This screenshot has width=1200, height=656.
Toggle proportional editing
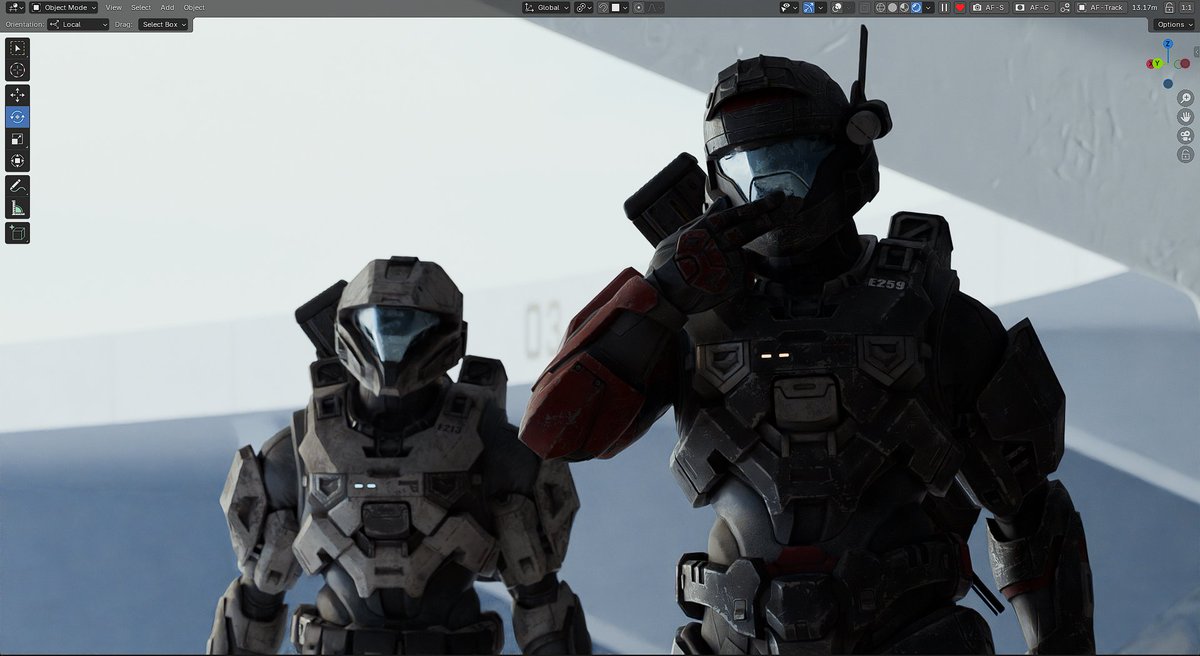click(638, 7)
